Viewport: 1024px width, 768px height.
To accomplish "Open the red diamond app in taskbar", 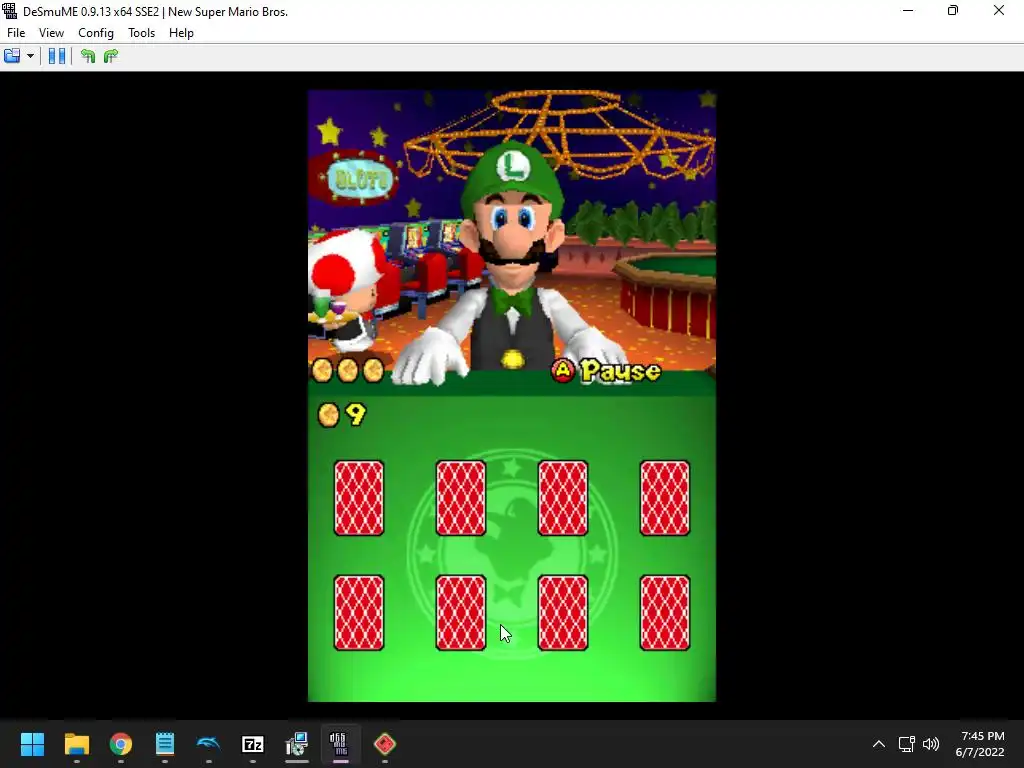I will tap(385, 744).
